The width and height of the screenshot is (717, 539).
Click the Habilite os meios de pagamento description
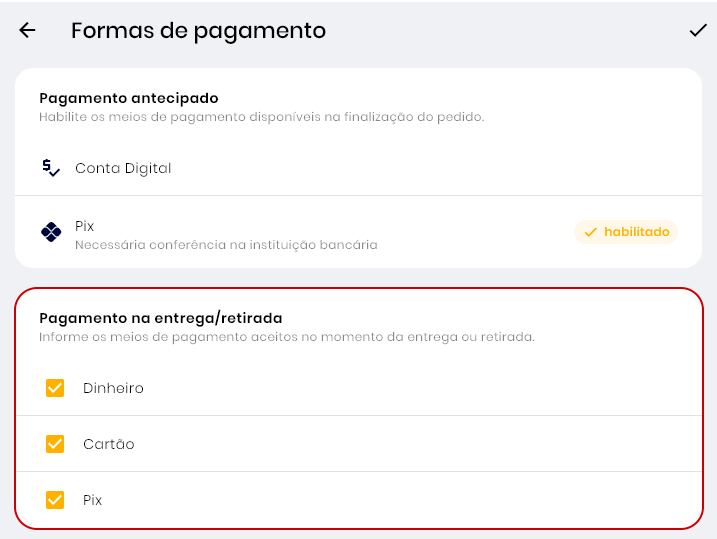click(261, 117)
